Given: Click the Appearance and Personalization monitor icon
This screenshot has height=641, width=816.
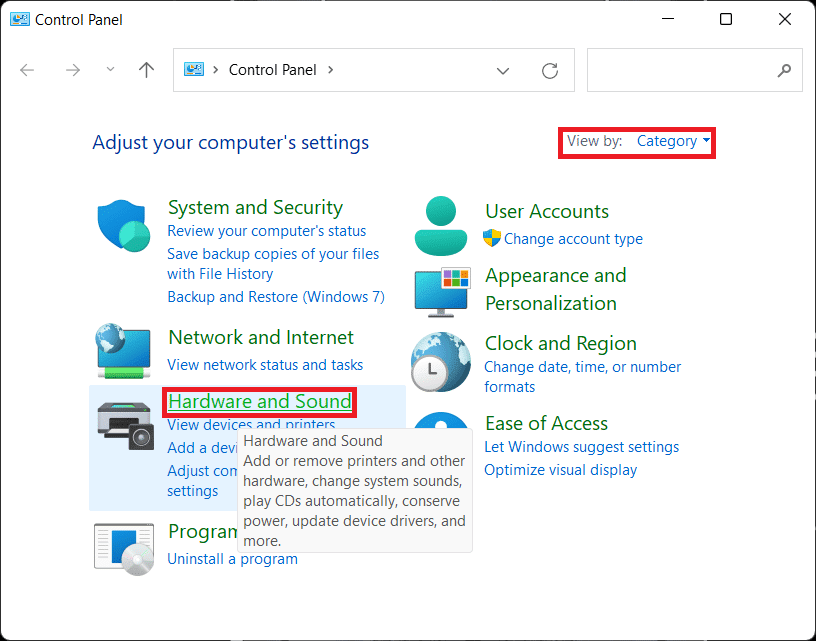Looking at the screenshot, I should click(x=442, y=292).
